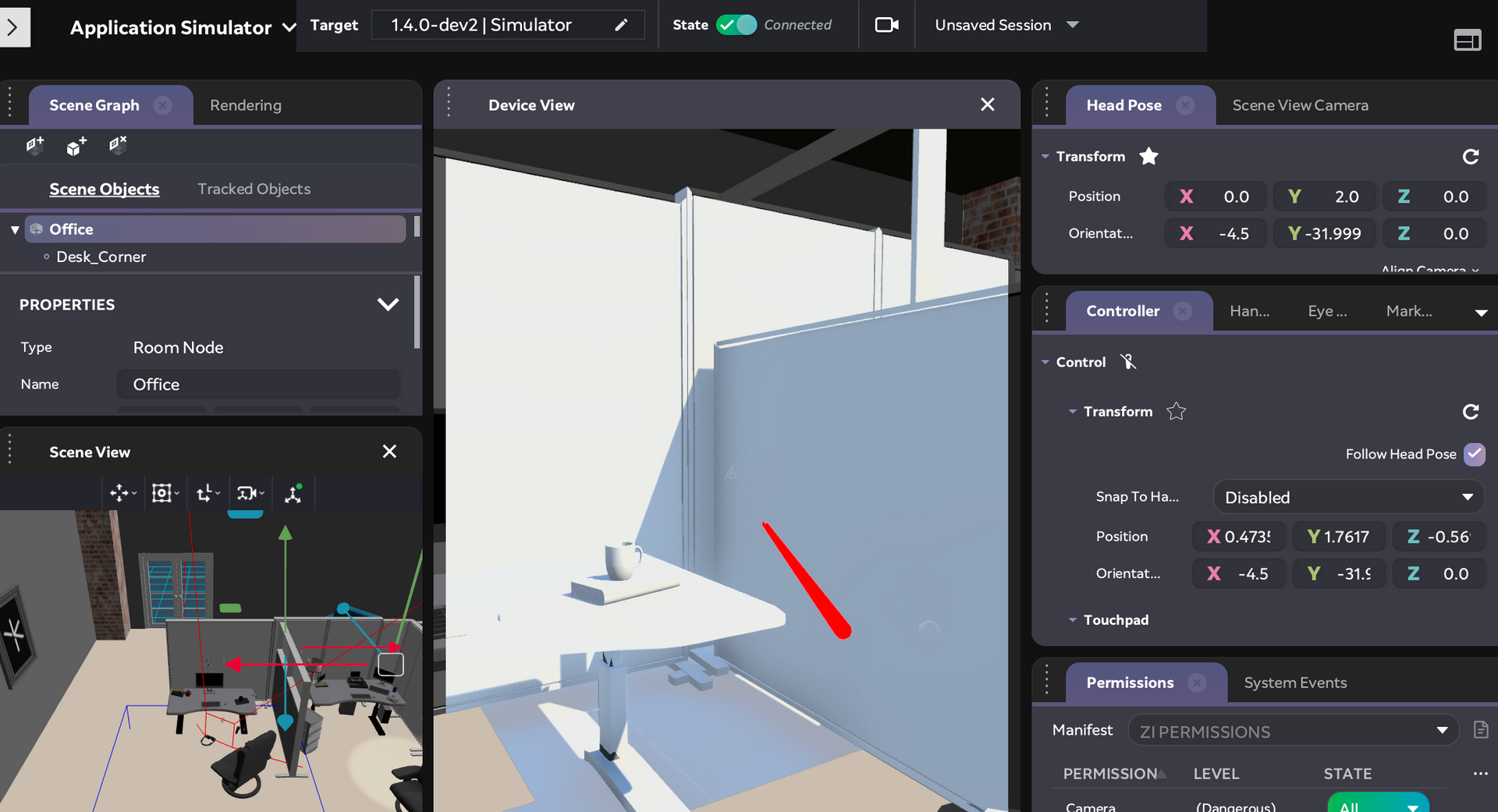Viewport: 1498px width, 812px height.
Task: Click the edit pencil next to Target field
Action: pos(622,25)
